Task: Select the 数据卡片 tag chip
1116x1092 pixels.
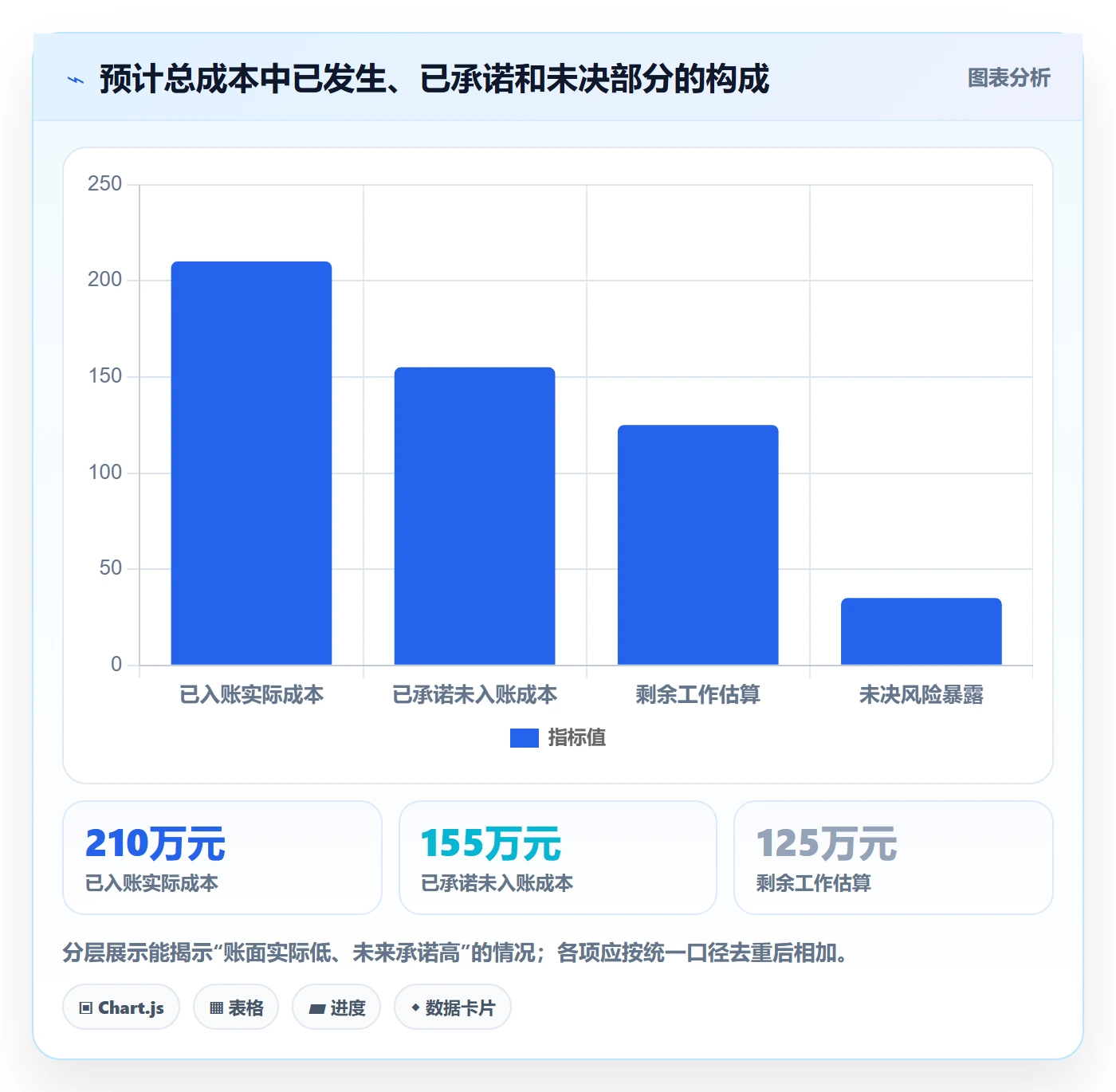Action: (453, 1008)
